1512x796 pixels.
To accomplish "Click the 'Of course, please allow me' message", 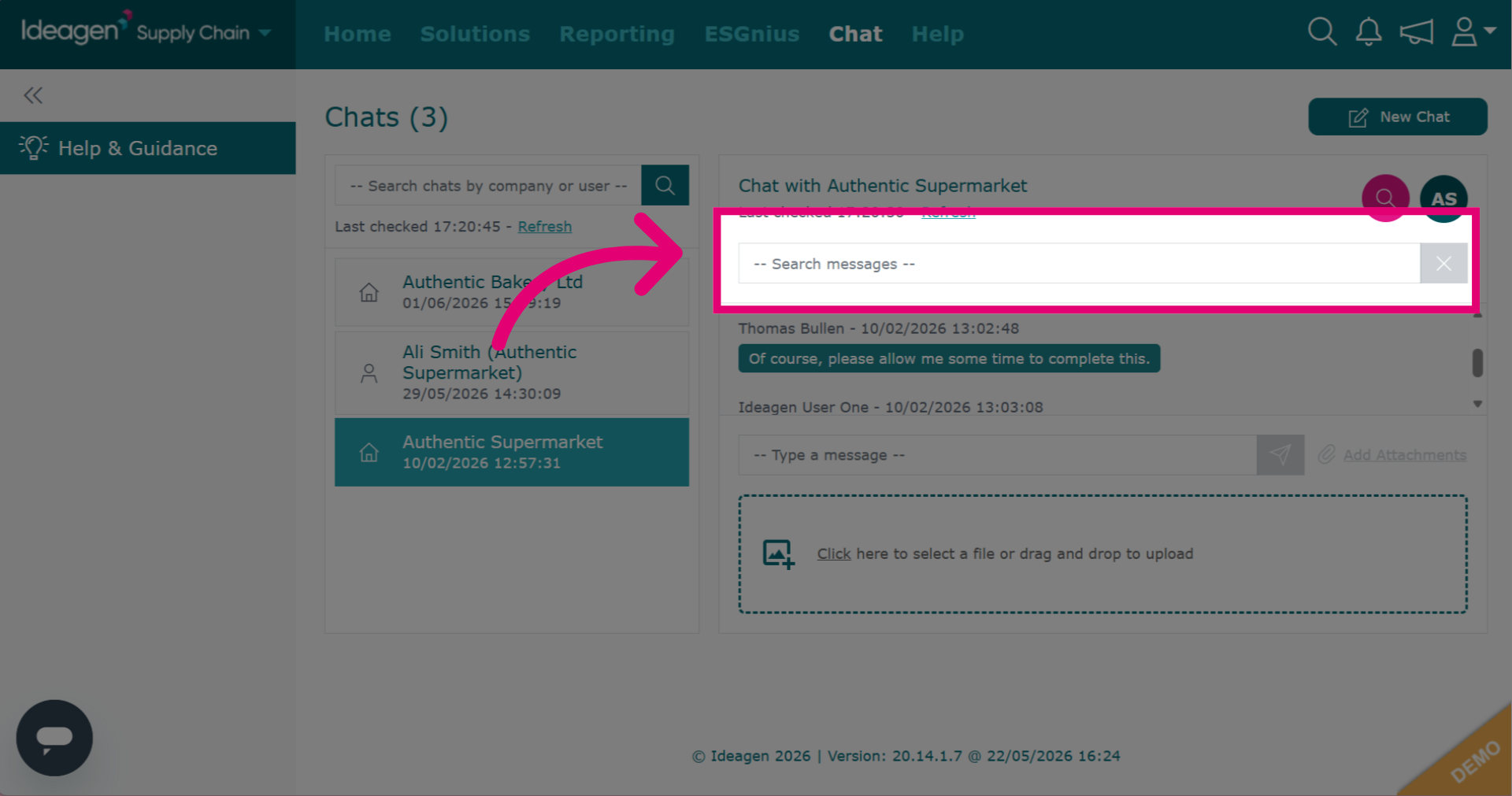I will [x=949, y=358].
